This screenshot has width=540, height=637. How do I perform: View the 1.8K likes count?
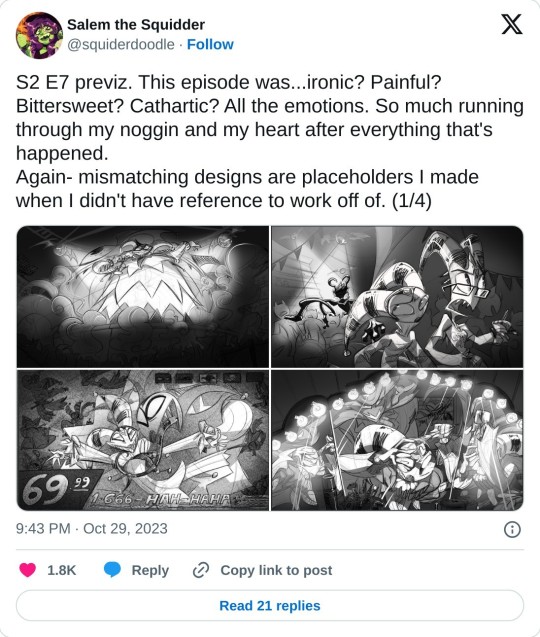point(62,570)
